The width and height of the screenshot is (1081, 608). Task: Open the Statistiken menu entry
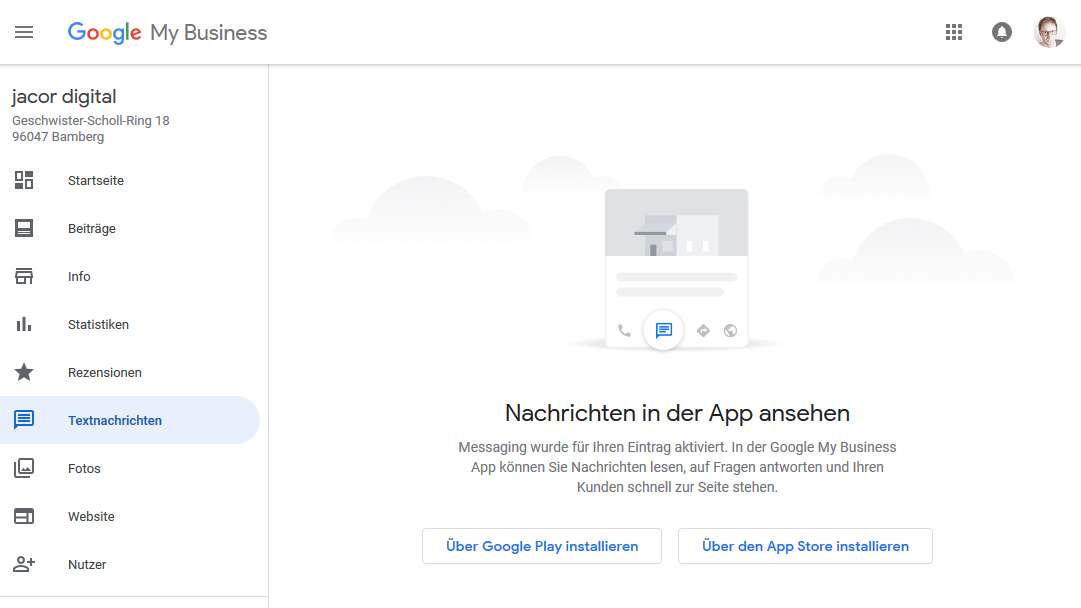98,325
